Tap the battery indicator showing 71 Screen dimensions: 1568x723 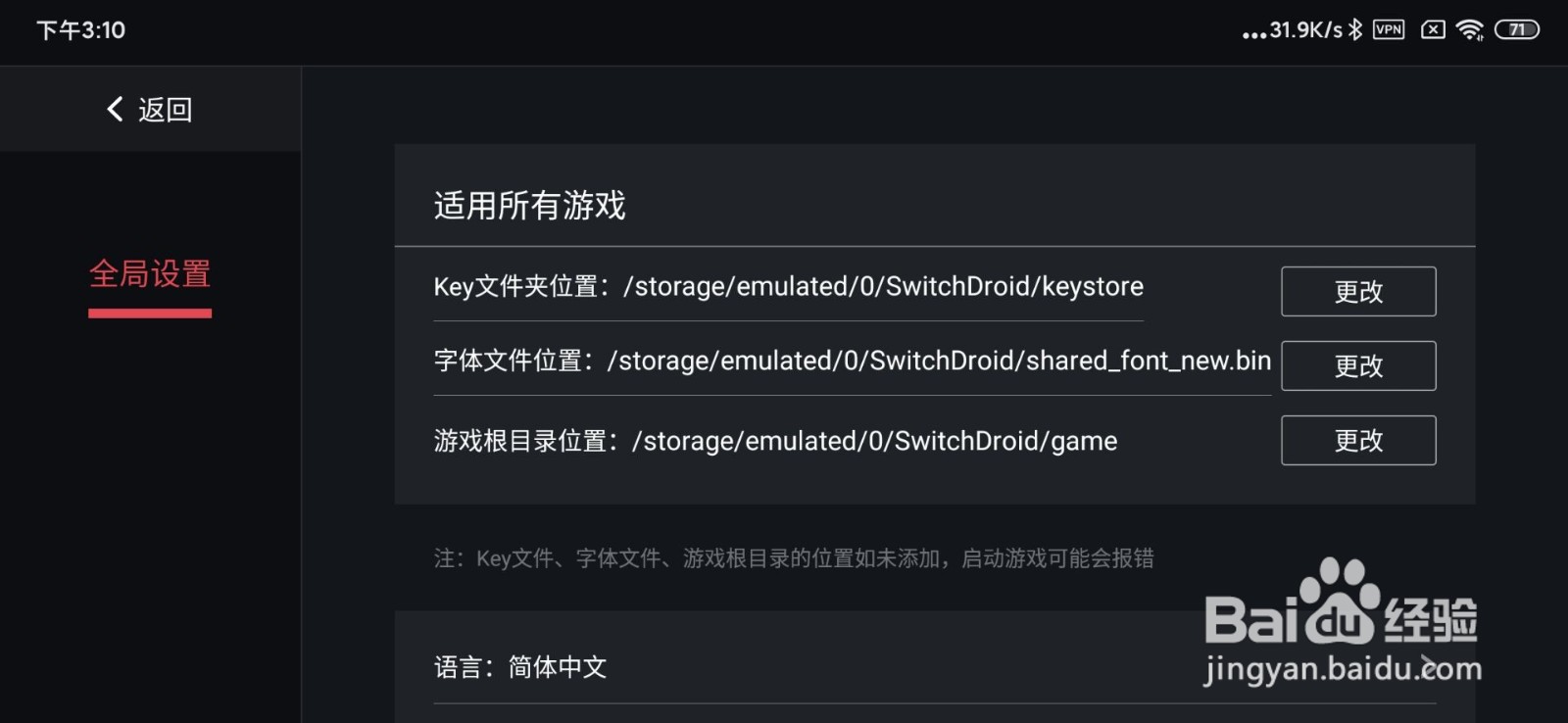click(1517, 28)
